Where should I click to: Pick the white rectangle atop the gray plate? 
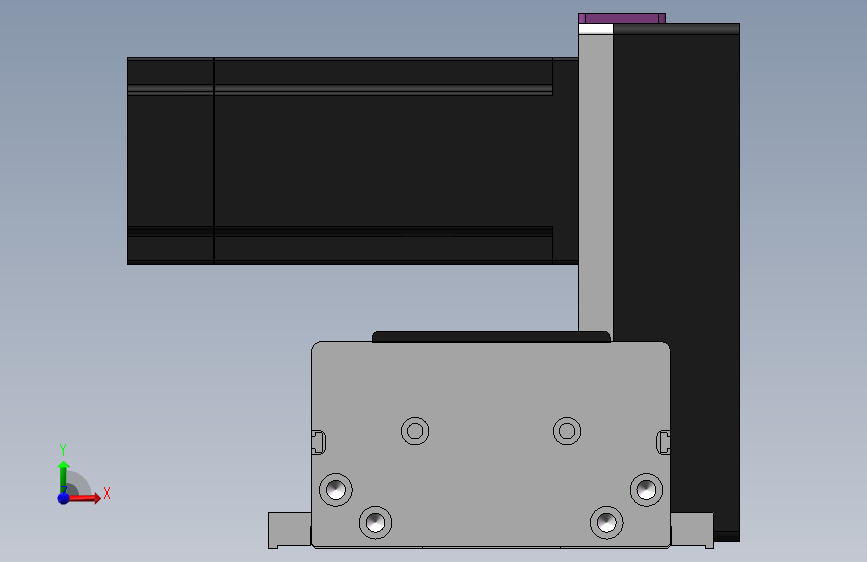(596, 29)
